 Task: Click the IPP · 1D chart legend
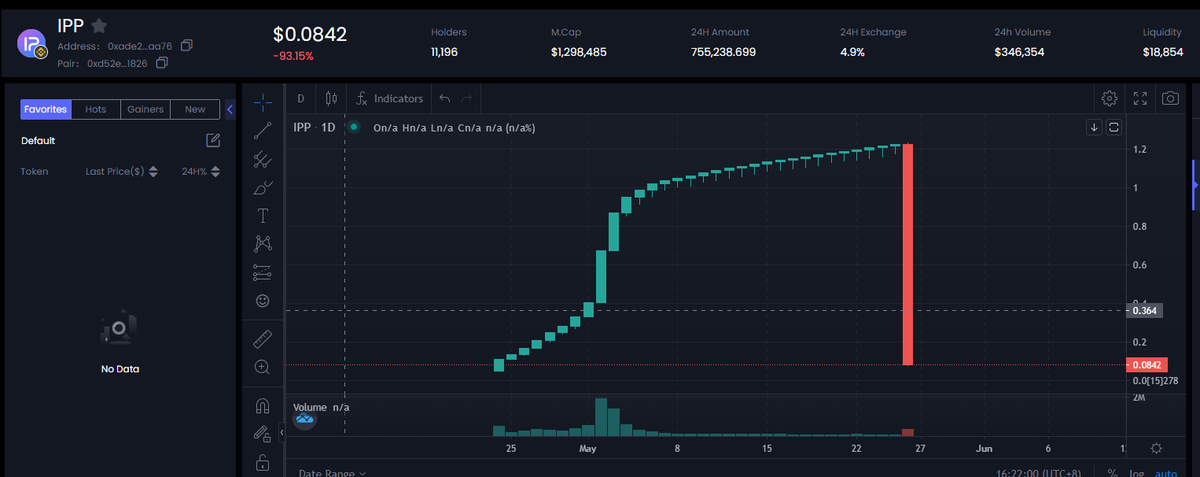314,128
